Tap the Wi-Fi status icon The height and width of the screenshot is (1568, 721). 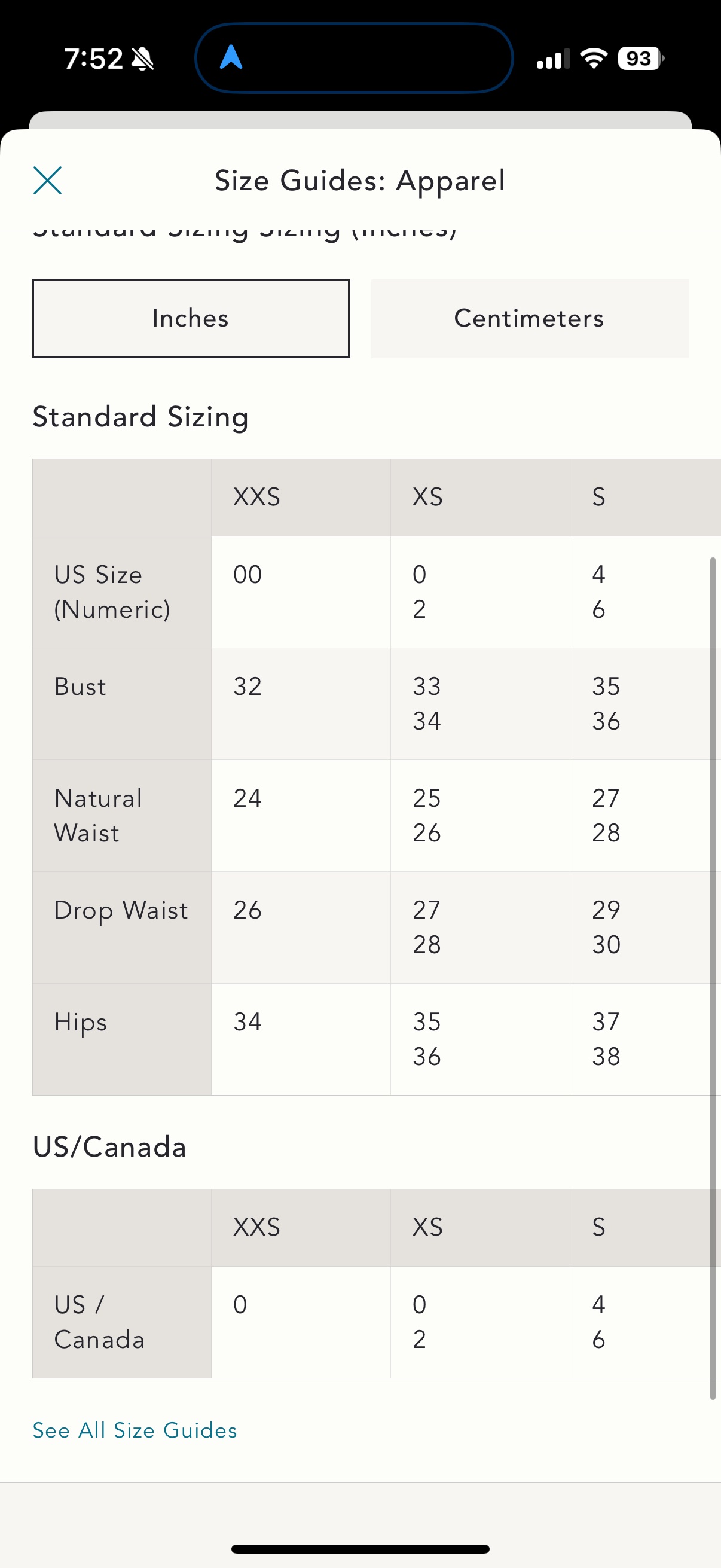tap(594, 59)
